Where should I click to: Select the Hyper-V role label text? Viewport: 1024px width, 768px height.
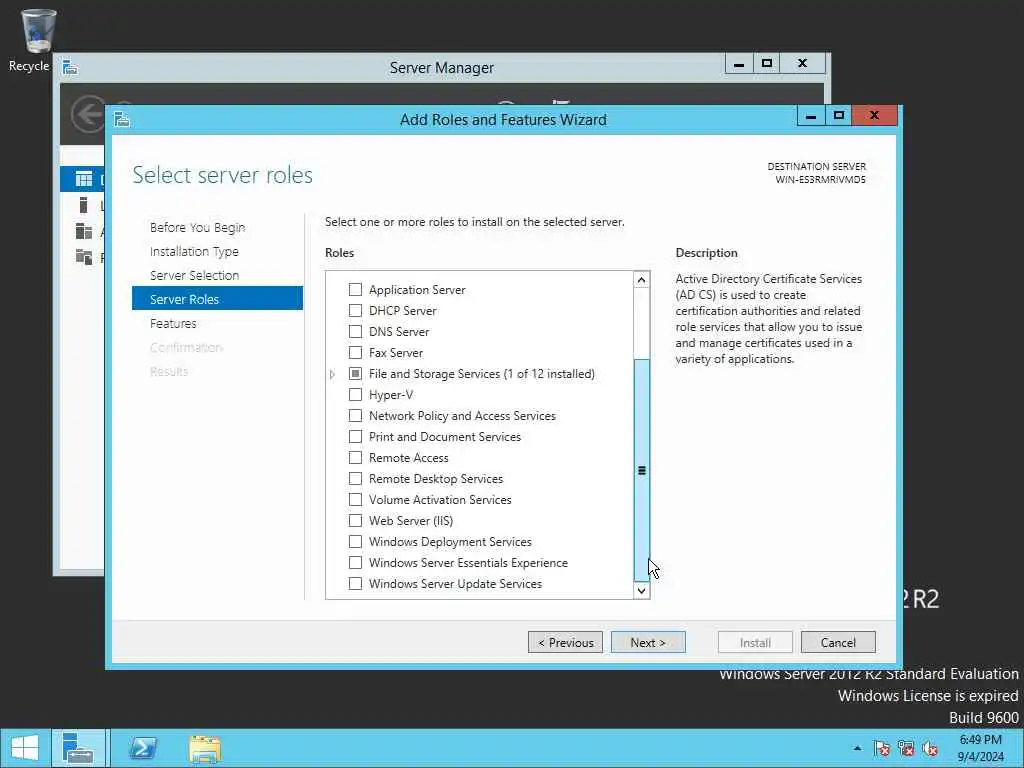pyautogui.click(x=391, y=394)
